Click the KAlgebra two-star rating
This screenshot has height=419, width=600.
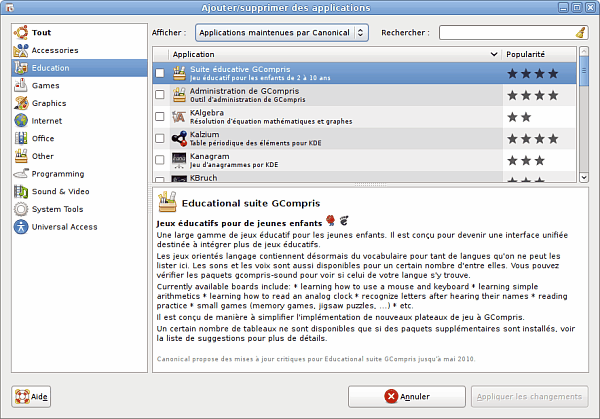519,117
